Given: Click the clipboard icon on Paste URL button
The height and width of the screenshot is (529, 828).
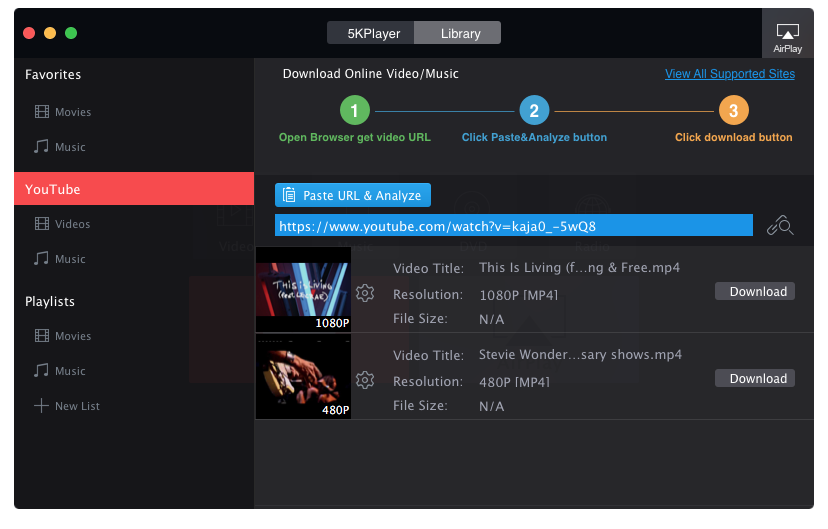Looking at the screenshot, I should tap(289, 195).
